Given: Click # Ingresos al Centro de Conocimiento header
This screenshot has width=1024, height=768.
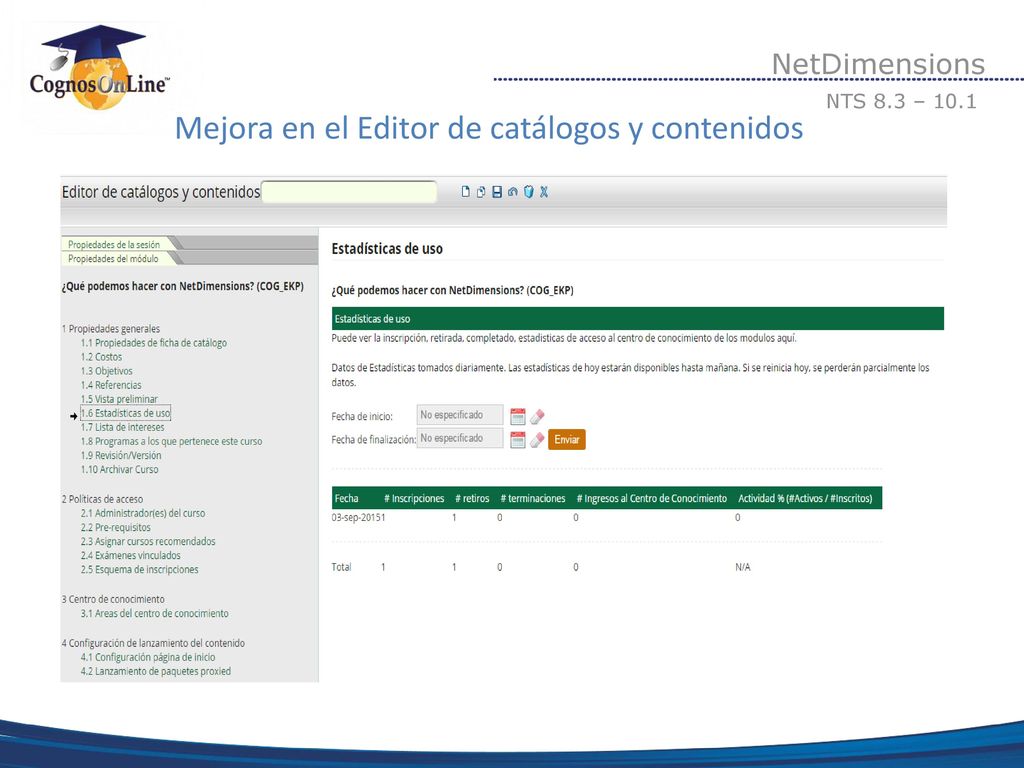Looking at the screenshot, I should point(652,498).
